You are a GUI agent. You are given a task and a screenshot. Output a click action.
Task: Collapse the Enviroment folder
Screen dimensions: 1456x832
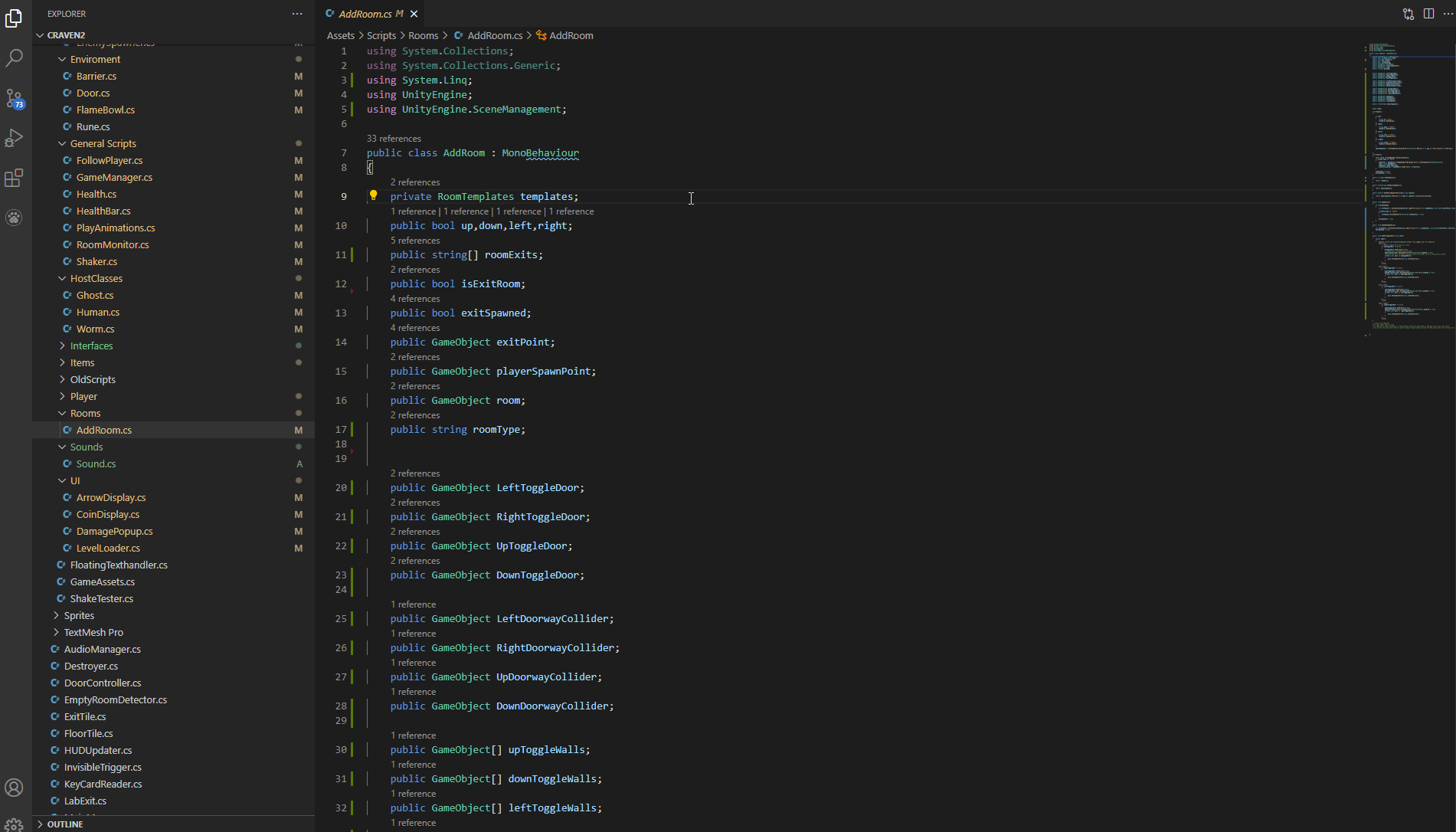pyautogui.click(x=62, y=59)
